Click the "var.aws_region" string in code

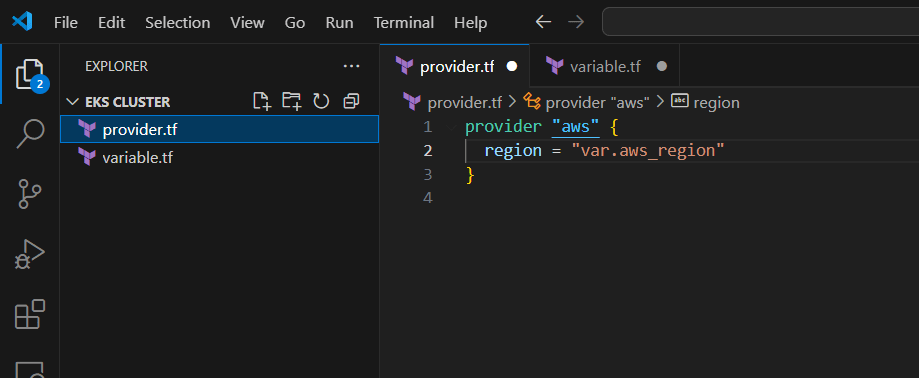[x=648, y=151]
